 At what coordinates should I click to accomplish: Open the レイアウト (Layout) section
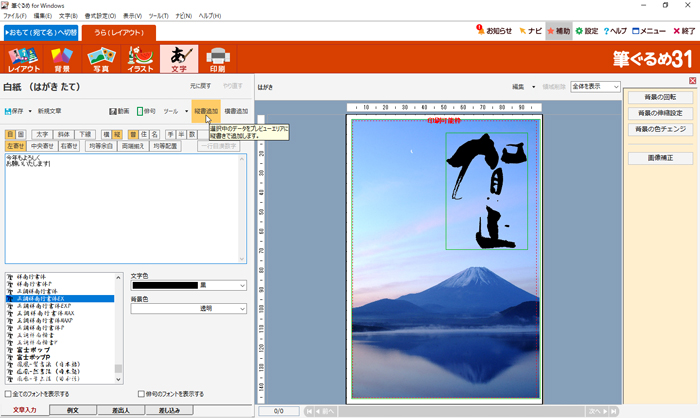point(23,60)
